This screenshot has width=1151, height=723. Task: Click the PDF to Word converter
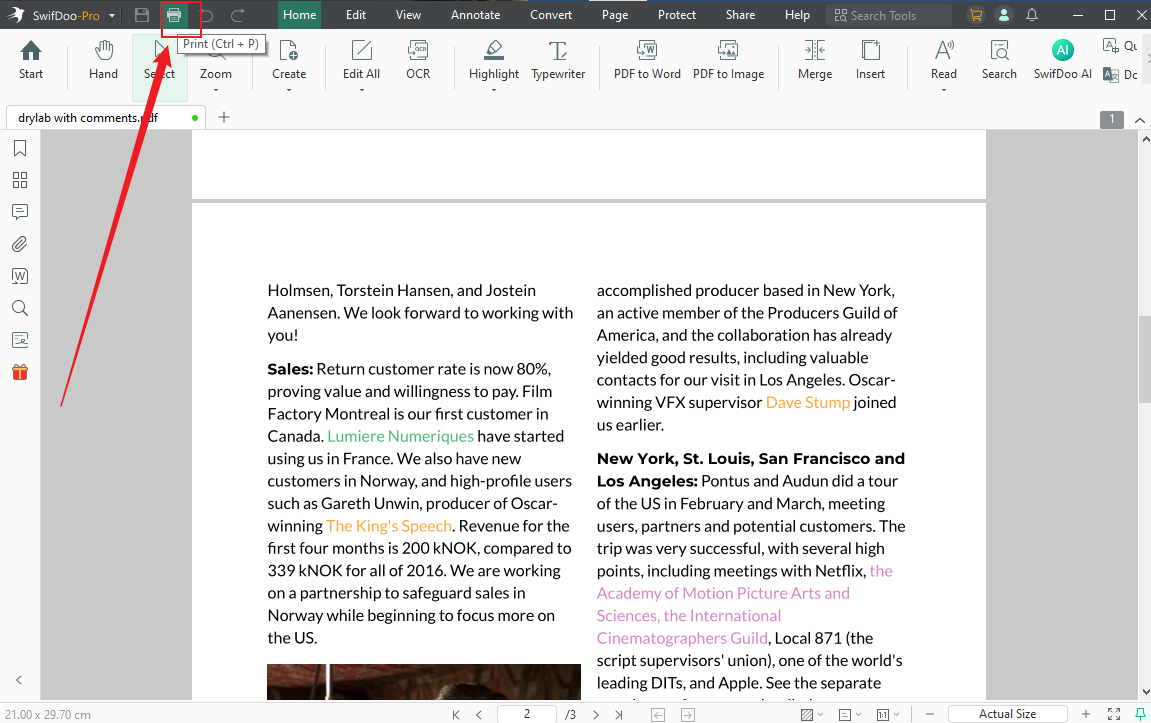coord(647,60)
